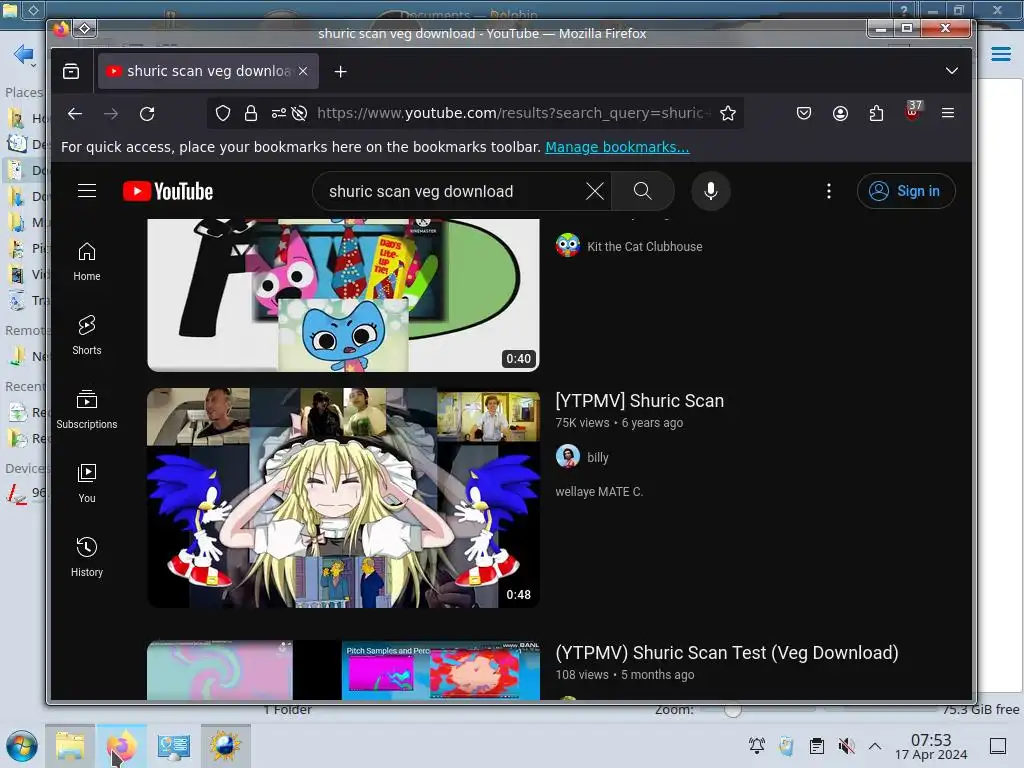Go back in Firefox
Image resolution: width=1024 pixels, height=768 pixels.
(75, 114)
